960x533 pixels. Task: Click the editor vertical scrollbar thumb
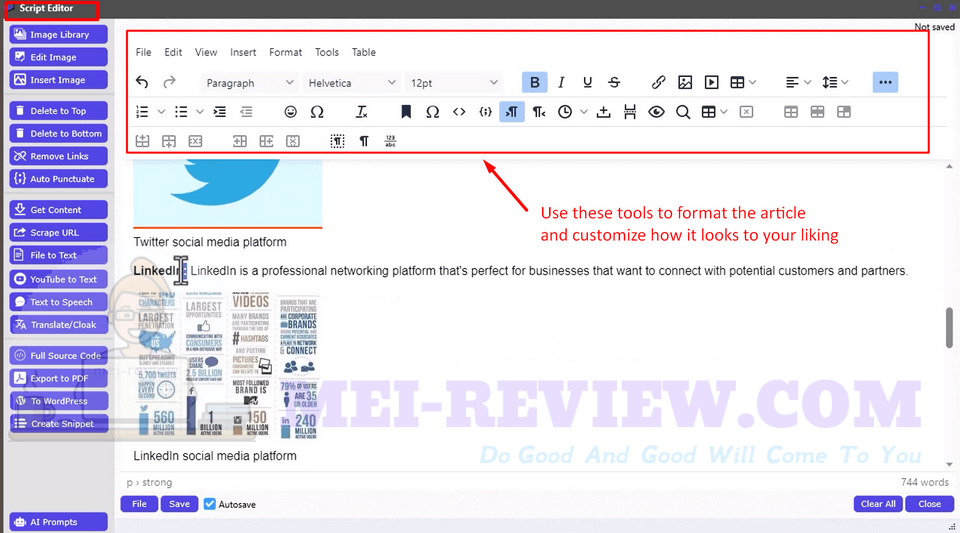point(949,327)
